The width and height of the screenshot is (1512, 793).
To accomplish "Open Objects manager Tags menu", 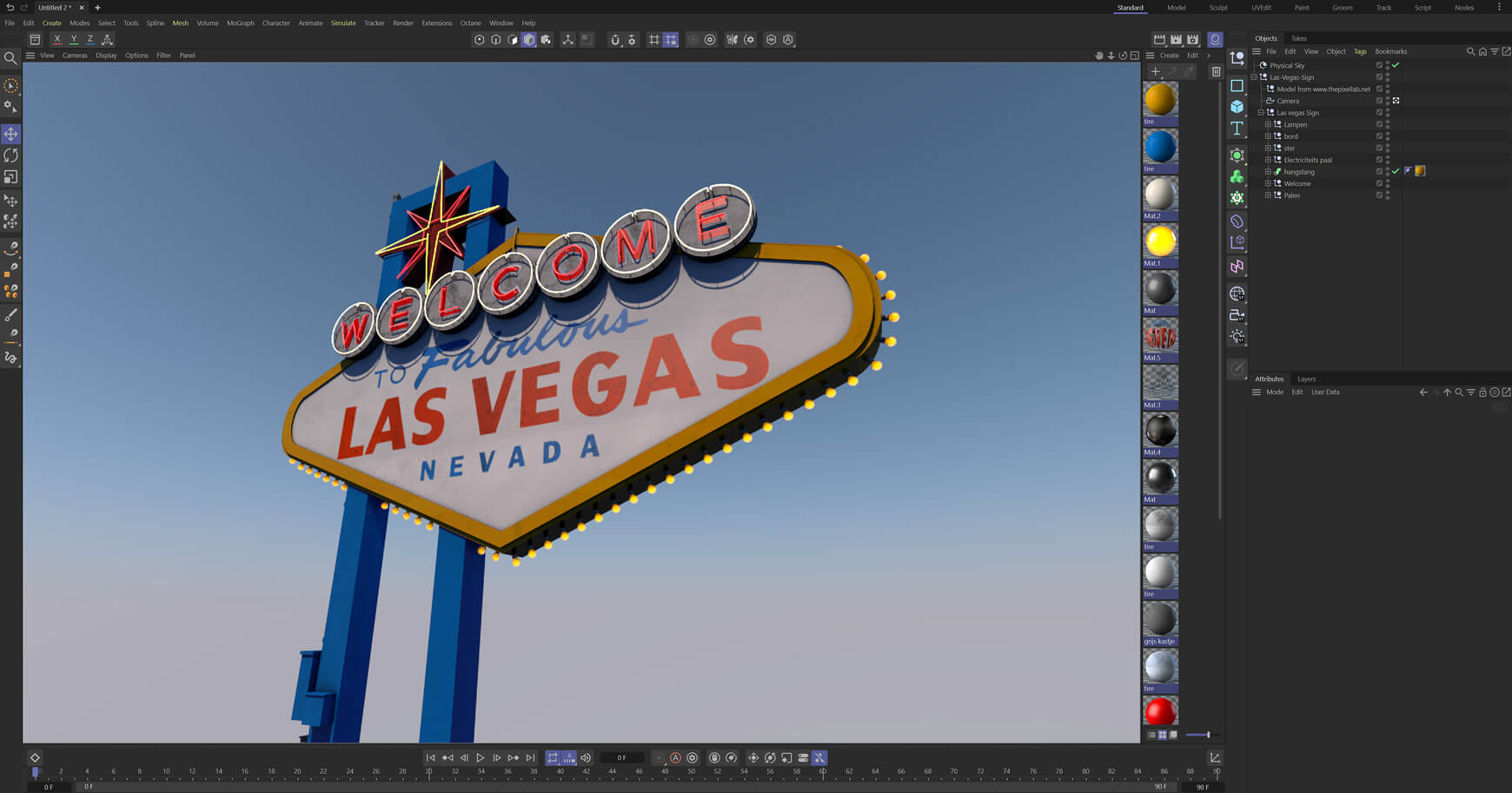I will pyautogui.click(x=1360, y=51).
